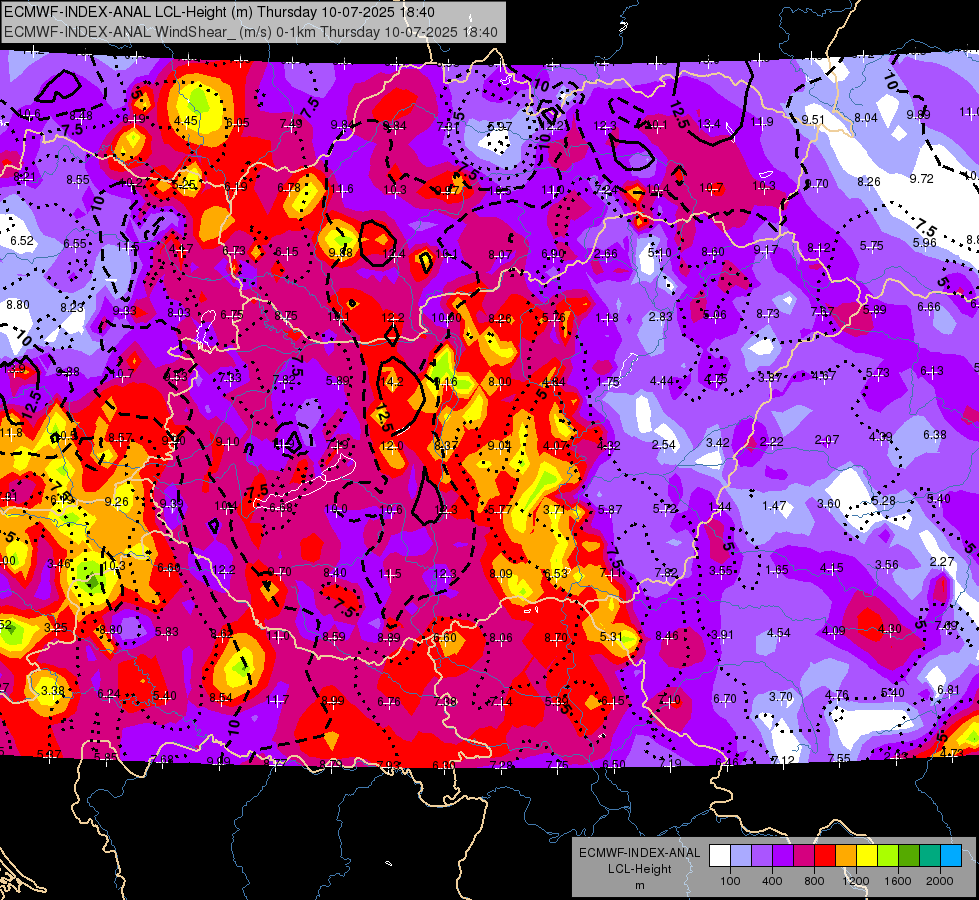The height and width of the screenshot is (900, 979).
Task: Click the wind shear value 13.4
Action: click(x=709, y=124)
